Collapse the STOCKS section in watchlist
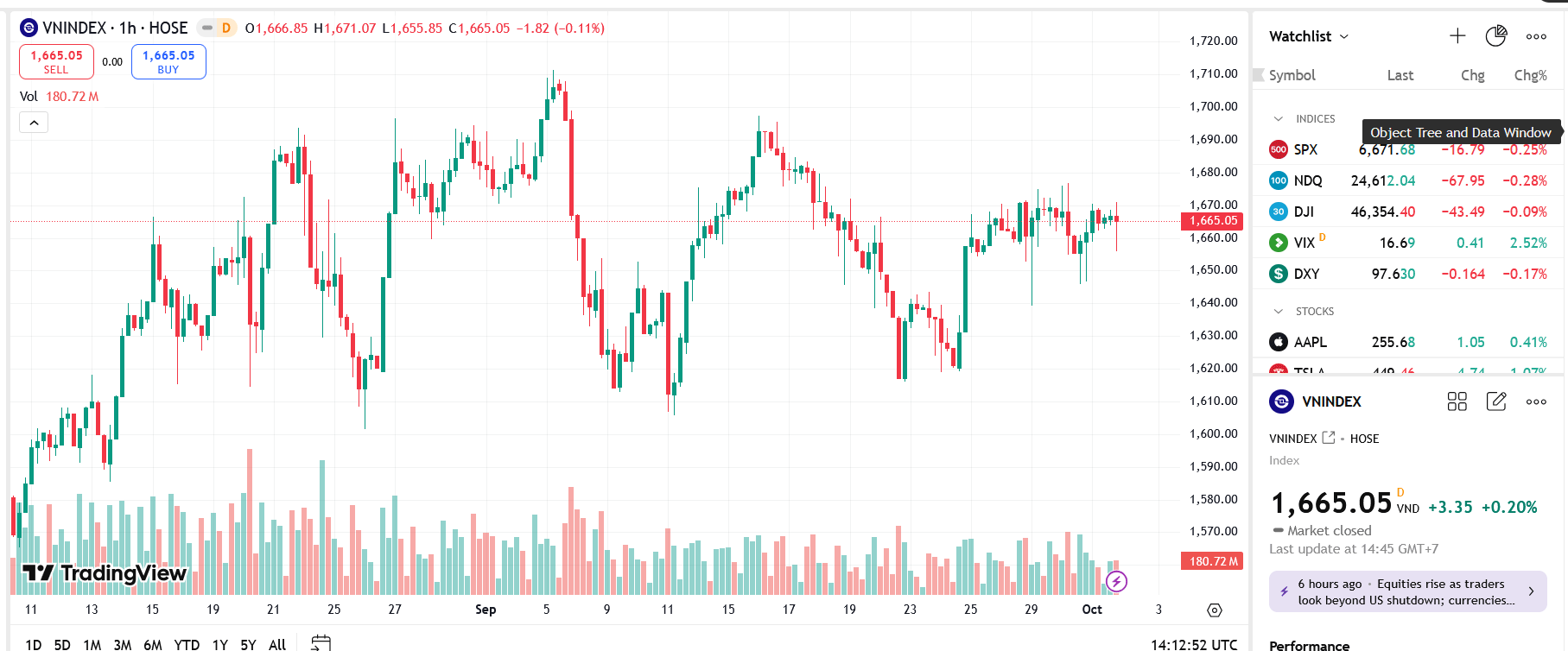This screenshot has height=651, width=1568. pyautogui.click(x=1279, y=312)
